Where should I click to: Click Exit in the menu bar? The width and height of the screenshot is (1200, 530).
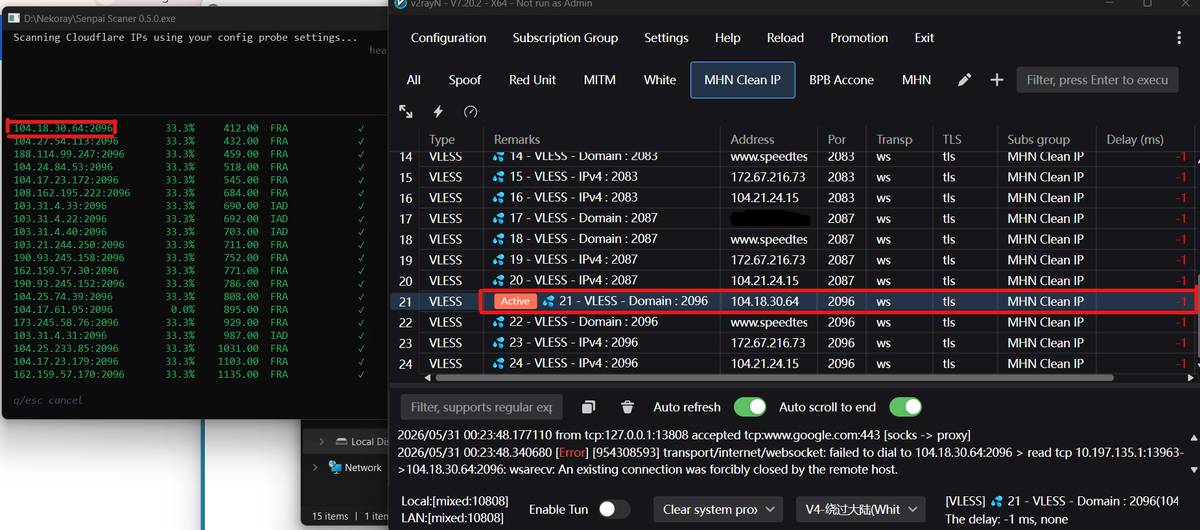(x=924, y=38)
